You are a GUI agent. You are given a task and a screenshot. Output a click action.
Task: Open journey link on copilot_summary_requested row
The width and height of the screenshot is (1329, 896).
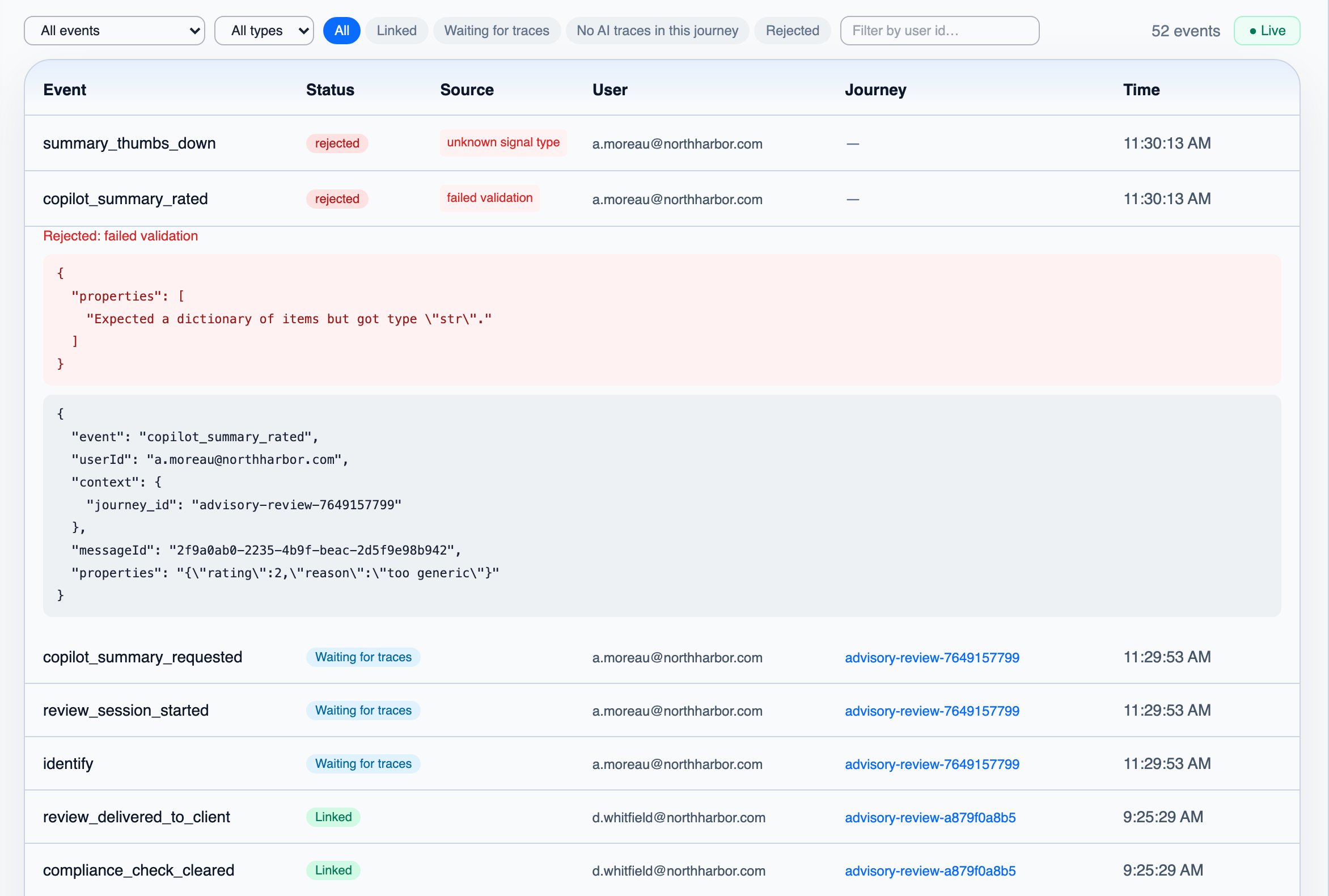coord(932,658)
